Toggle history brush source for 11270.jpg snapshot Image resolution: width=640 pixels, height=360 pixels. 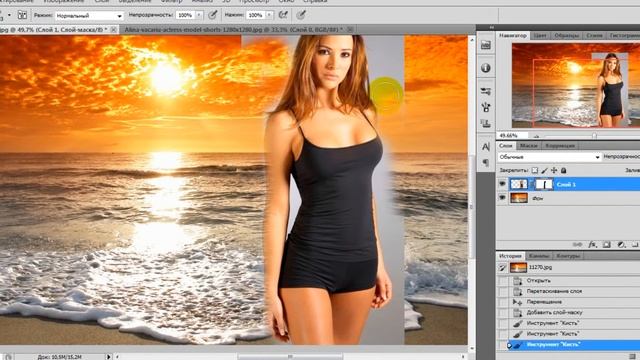[x=502, y=268]
